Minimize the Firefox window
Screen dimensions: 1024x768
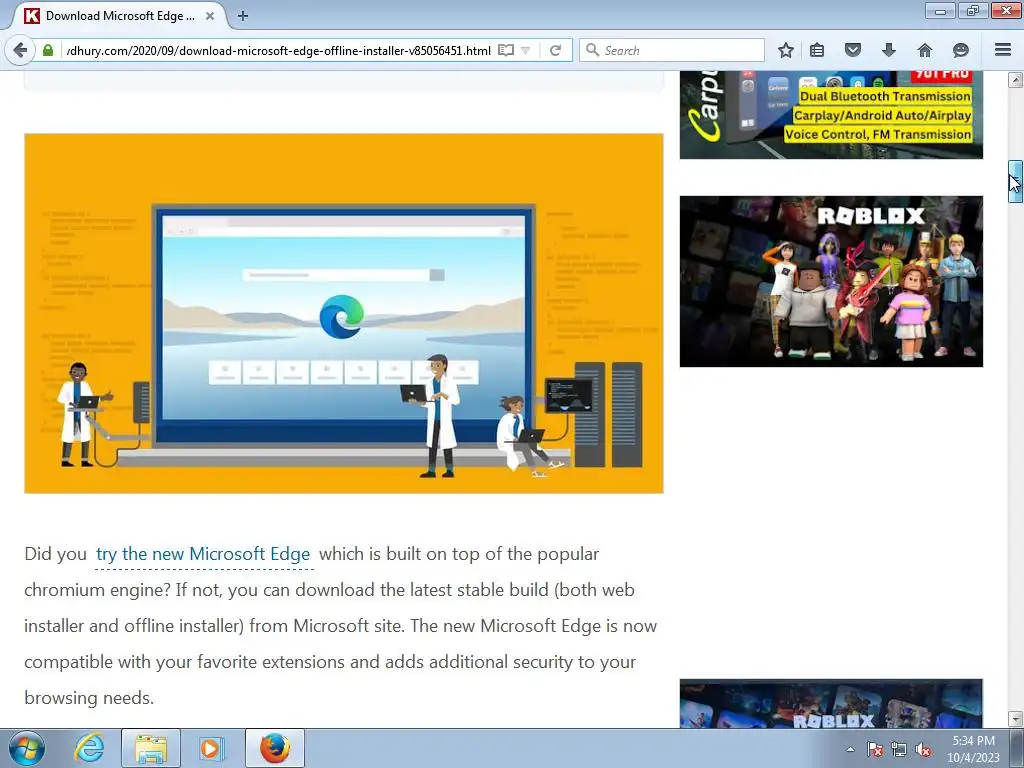[x=940, y=10]
